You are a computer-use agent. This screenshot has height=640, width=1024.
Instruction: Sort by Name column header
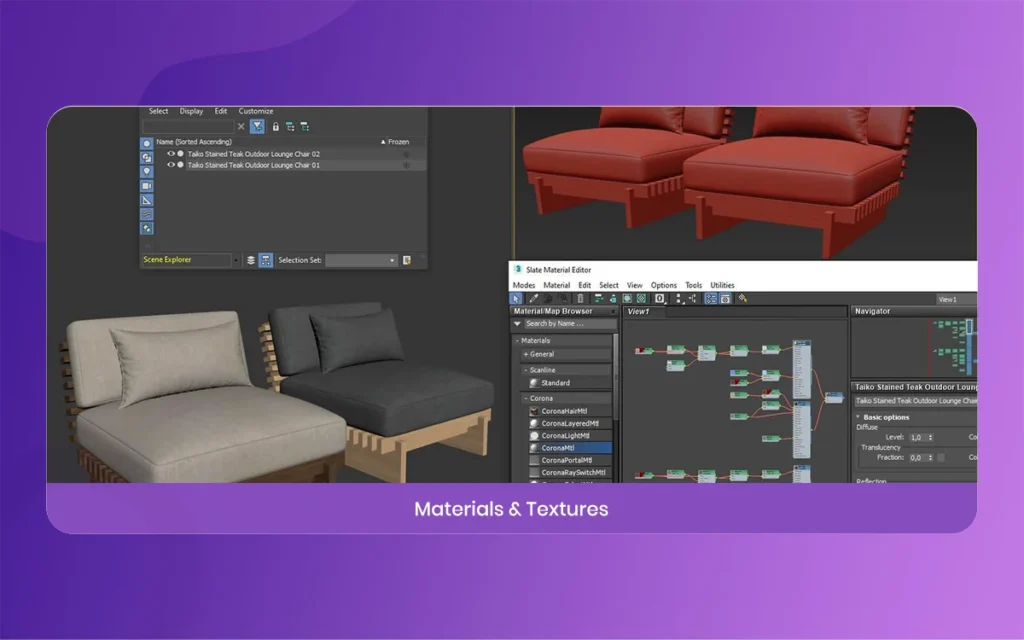point(193,142)
